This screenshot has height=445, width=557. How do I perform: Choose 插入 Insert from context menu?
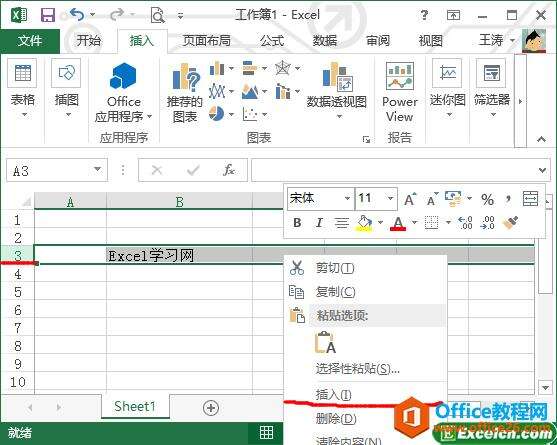tap(365, 394)
